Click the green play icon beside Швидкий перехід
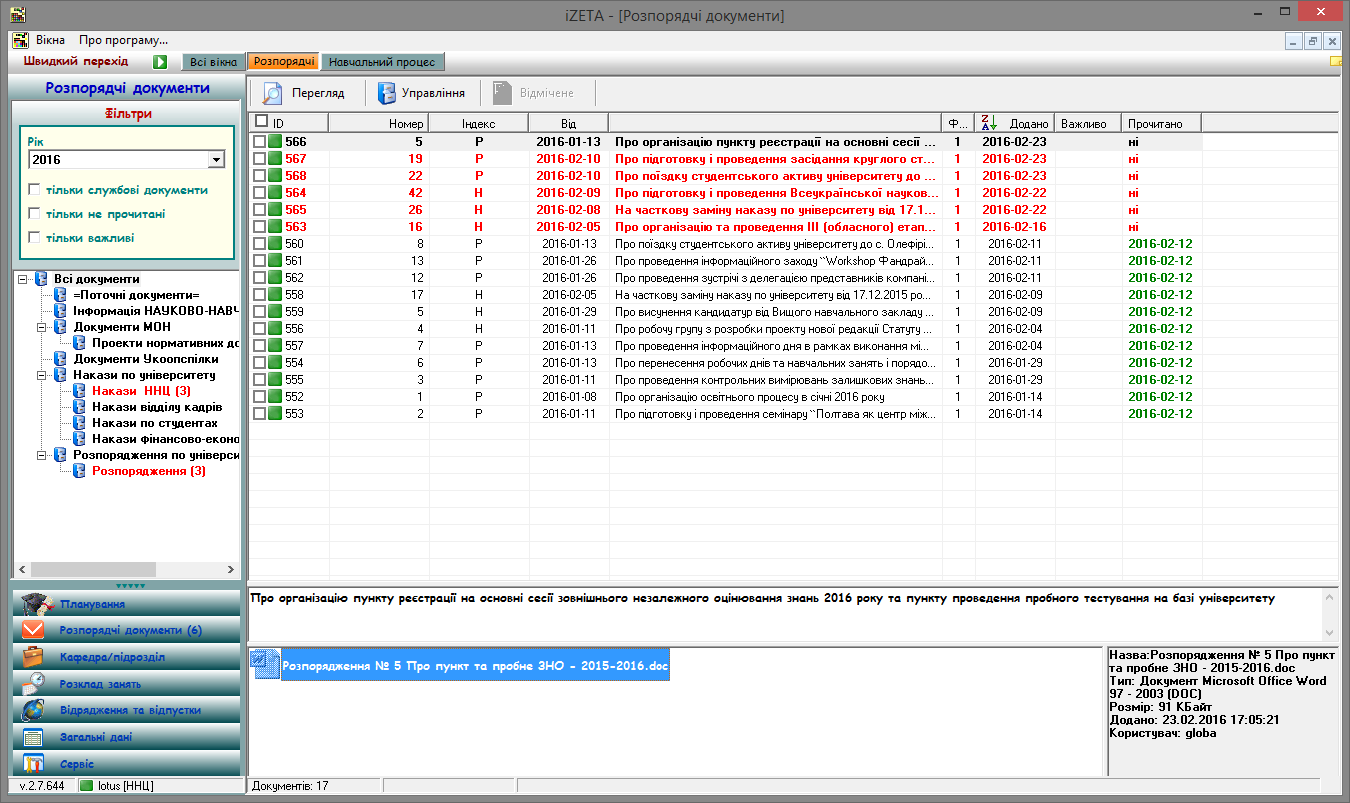 point(160,62)
